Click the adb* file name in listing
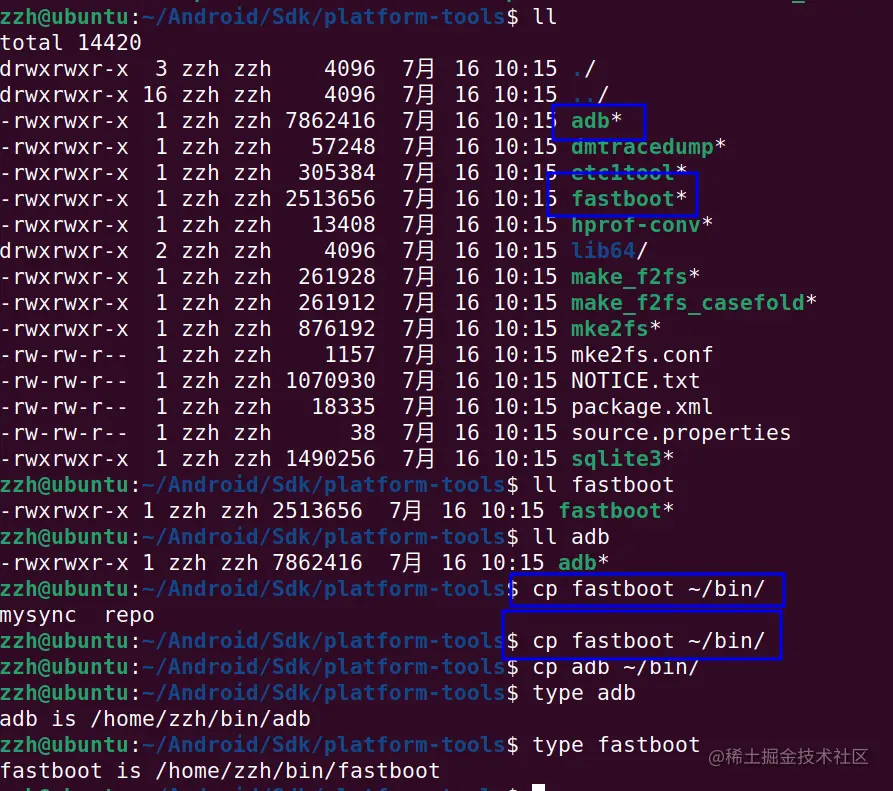893x791 pixels. [596, 121]
